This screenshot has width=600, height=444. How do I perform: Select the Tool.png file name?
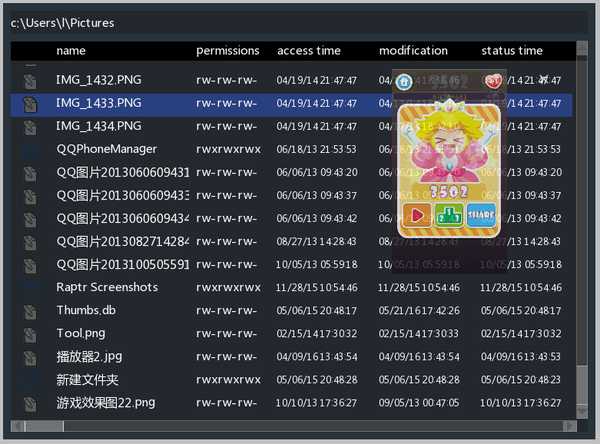(81, 334)
